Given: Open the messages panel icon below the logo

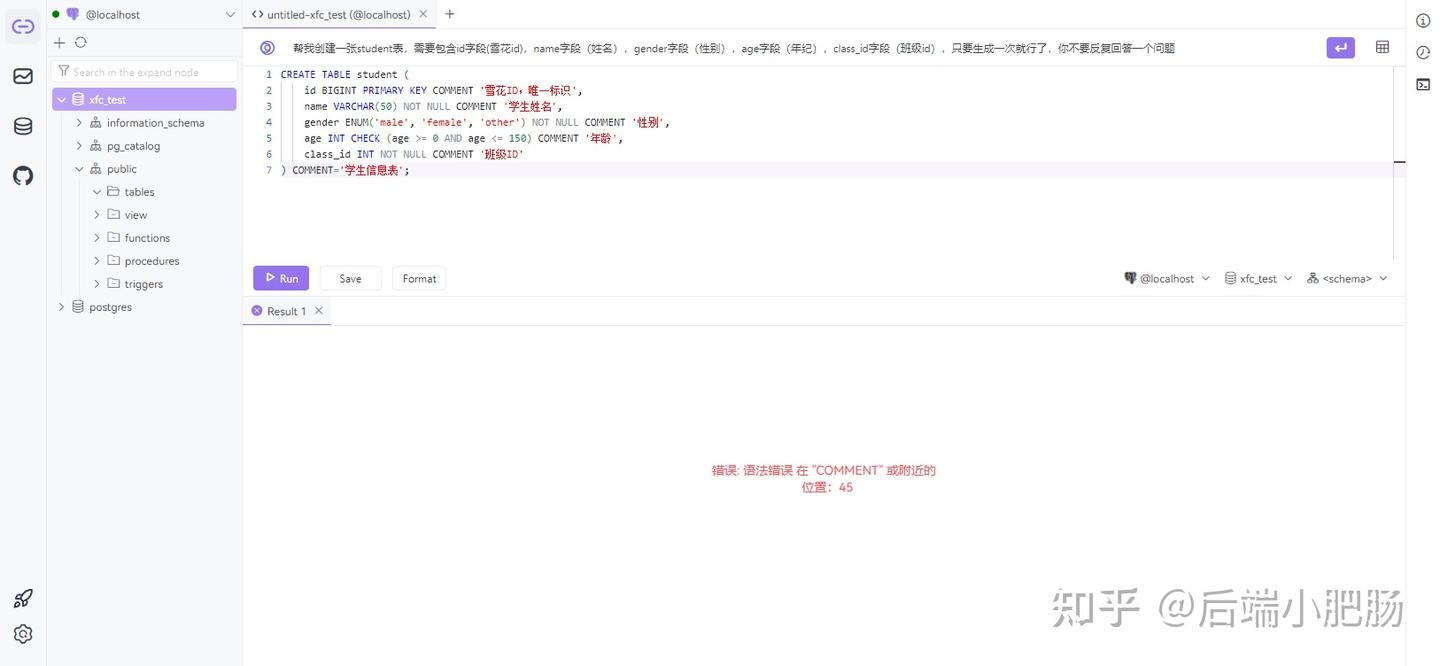Looking at the screenshot, I should pyautogui.click(x=22, y=76).
